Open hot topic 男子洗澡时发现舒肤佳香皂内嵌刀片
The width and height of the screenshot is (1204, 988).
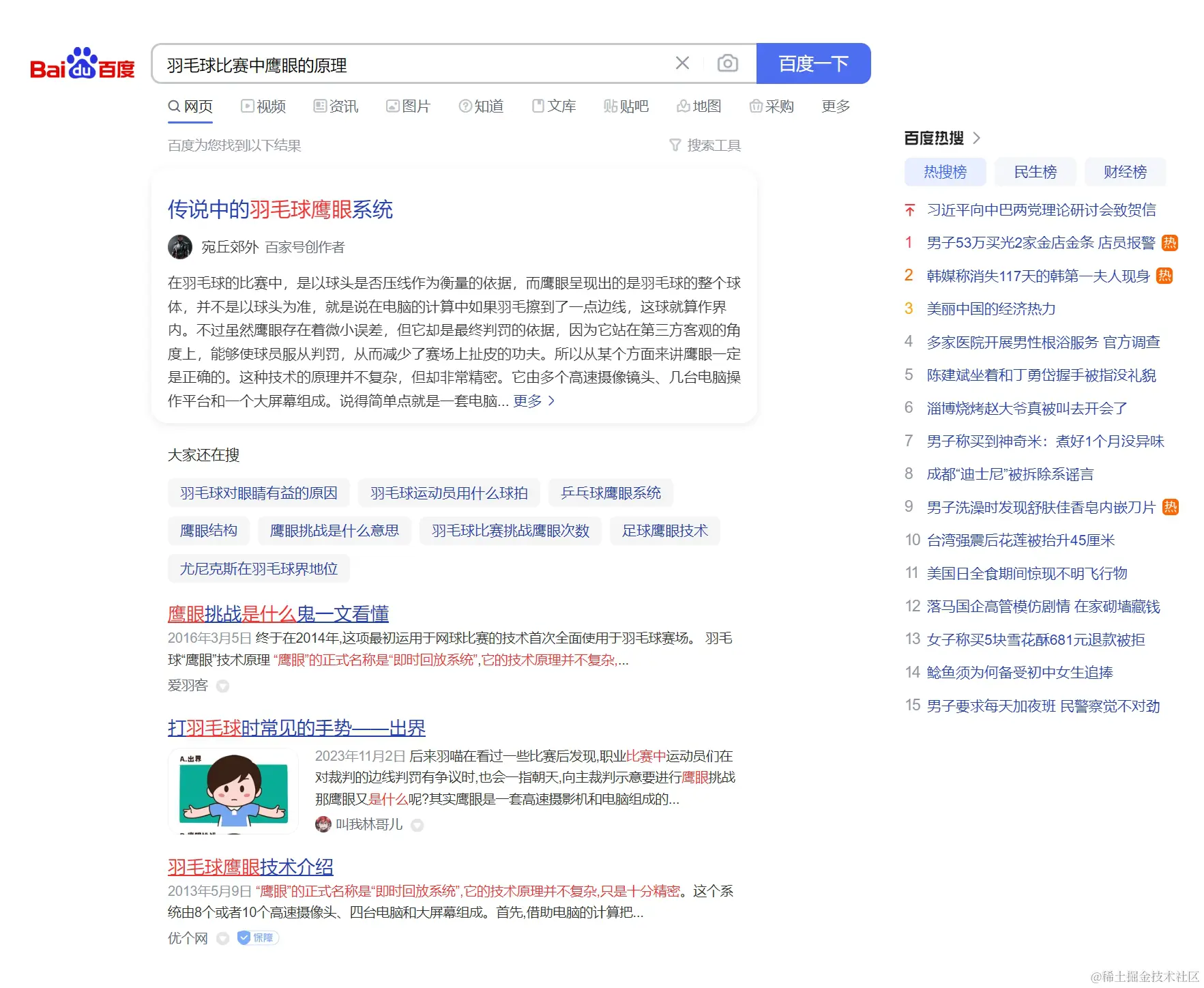[x=1041, y=508]
